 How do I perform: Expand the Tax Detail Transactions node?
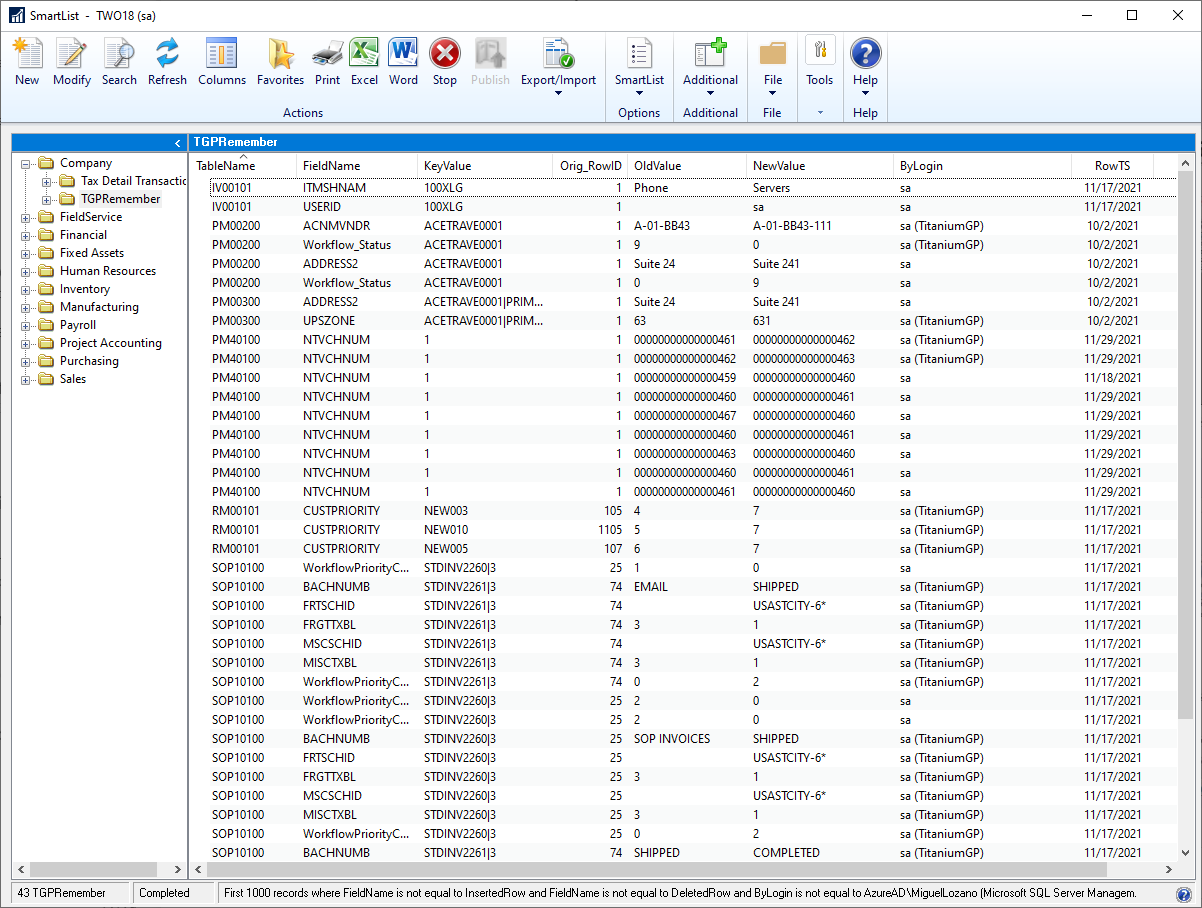tap(46, 181)
